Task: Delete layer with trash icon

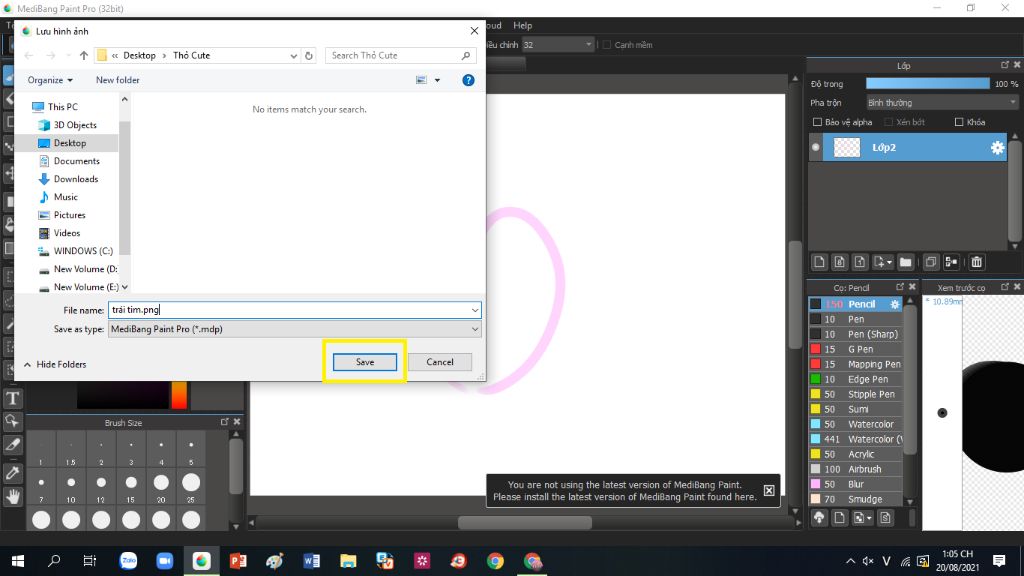Action: pyautogui.click(x=976, y=262)
